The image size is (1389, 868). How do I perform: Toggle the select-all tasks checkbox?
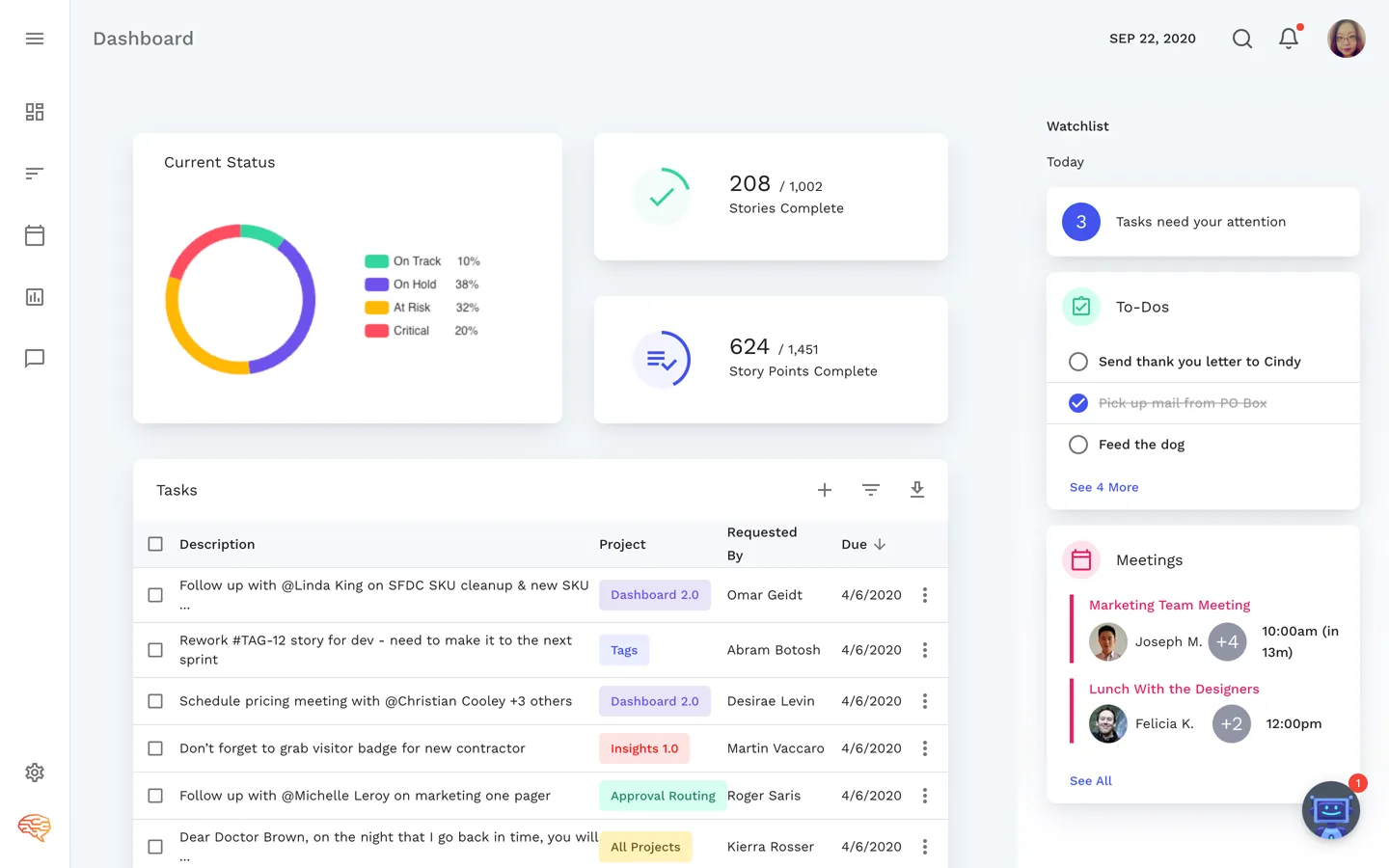155,544
